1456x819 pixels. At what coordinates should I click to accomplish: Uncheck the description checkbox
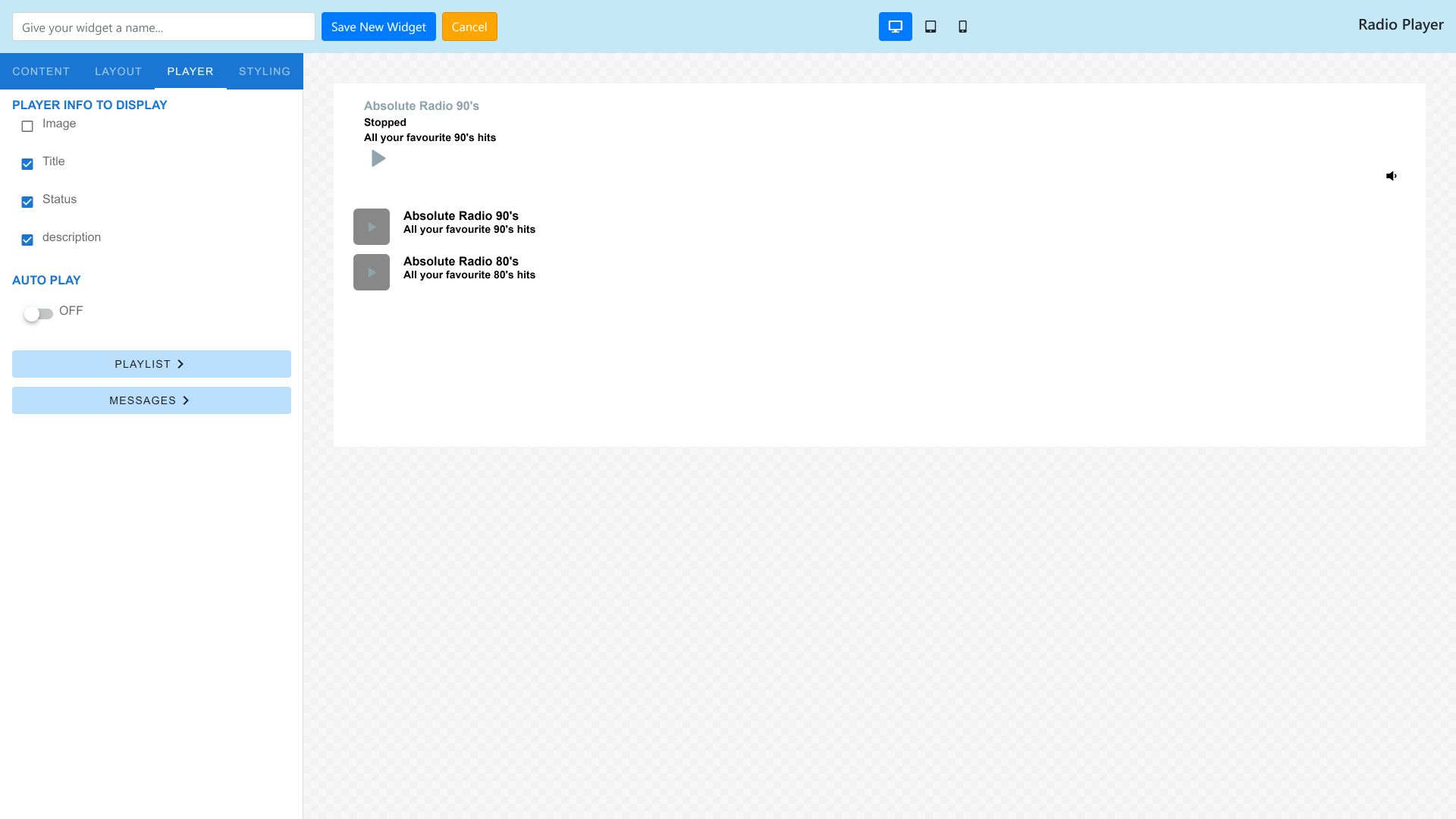click(27, 240)
